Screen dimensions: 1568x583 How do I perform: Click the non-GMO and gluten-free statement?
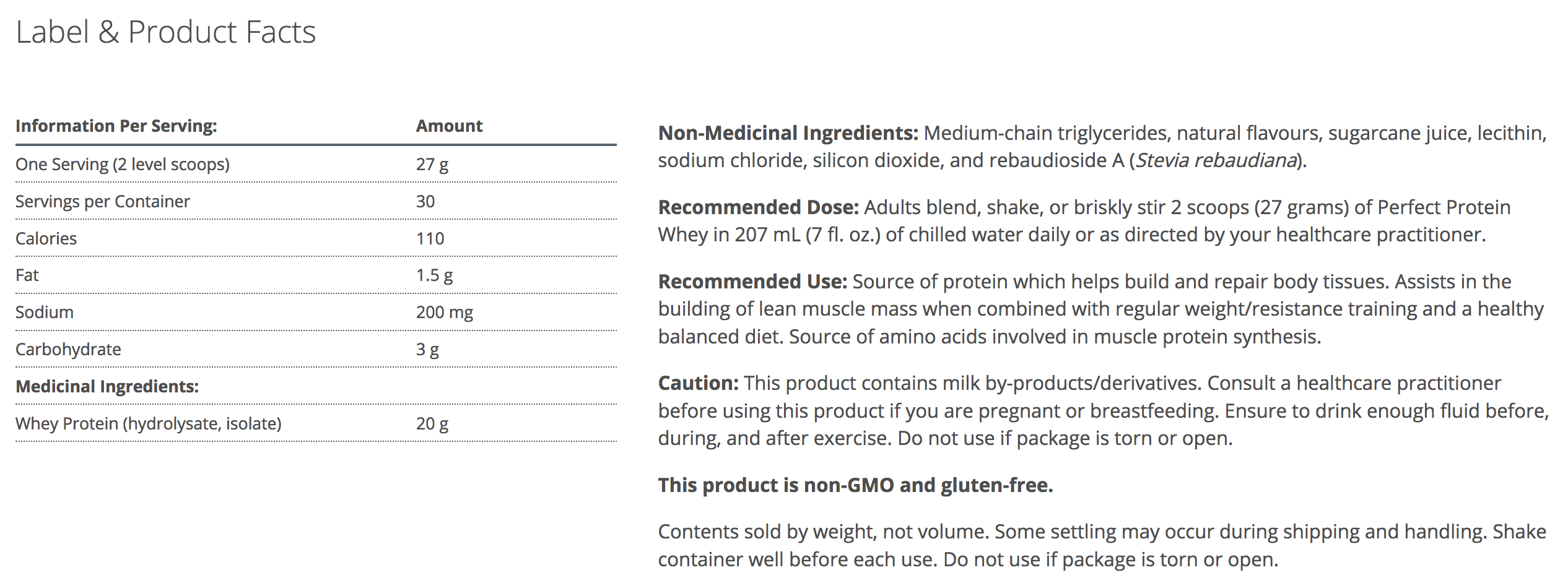855,485
